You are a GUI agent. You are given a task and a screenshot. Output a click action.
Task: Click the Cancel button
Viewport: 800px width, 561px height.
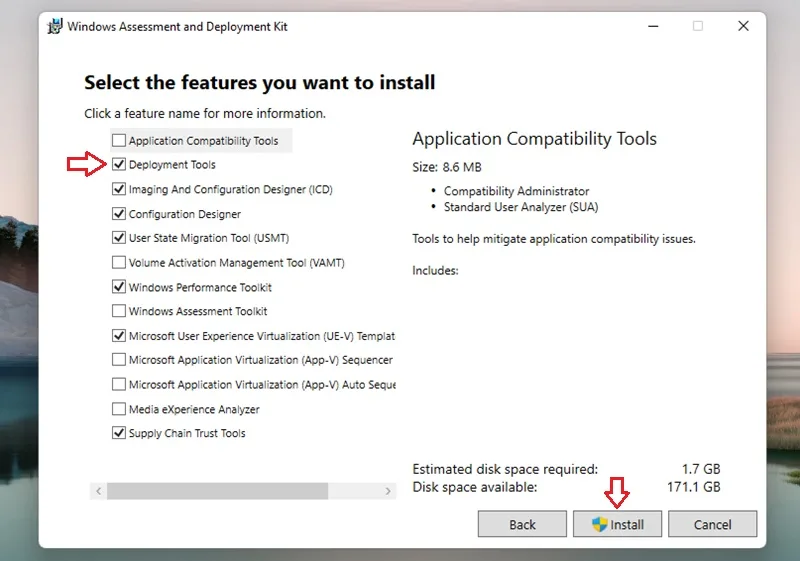[712, 524]
